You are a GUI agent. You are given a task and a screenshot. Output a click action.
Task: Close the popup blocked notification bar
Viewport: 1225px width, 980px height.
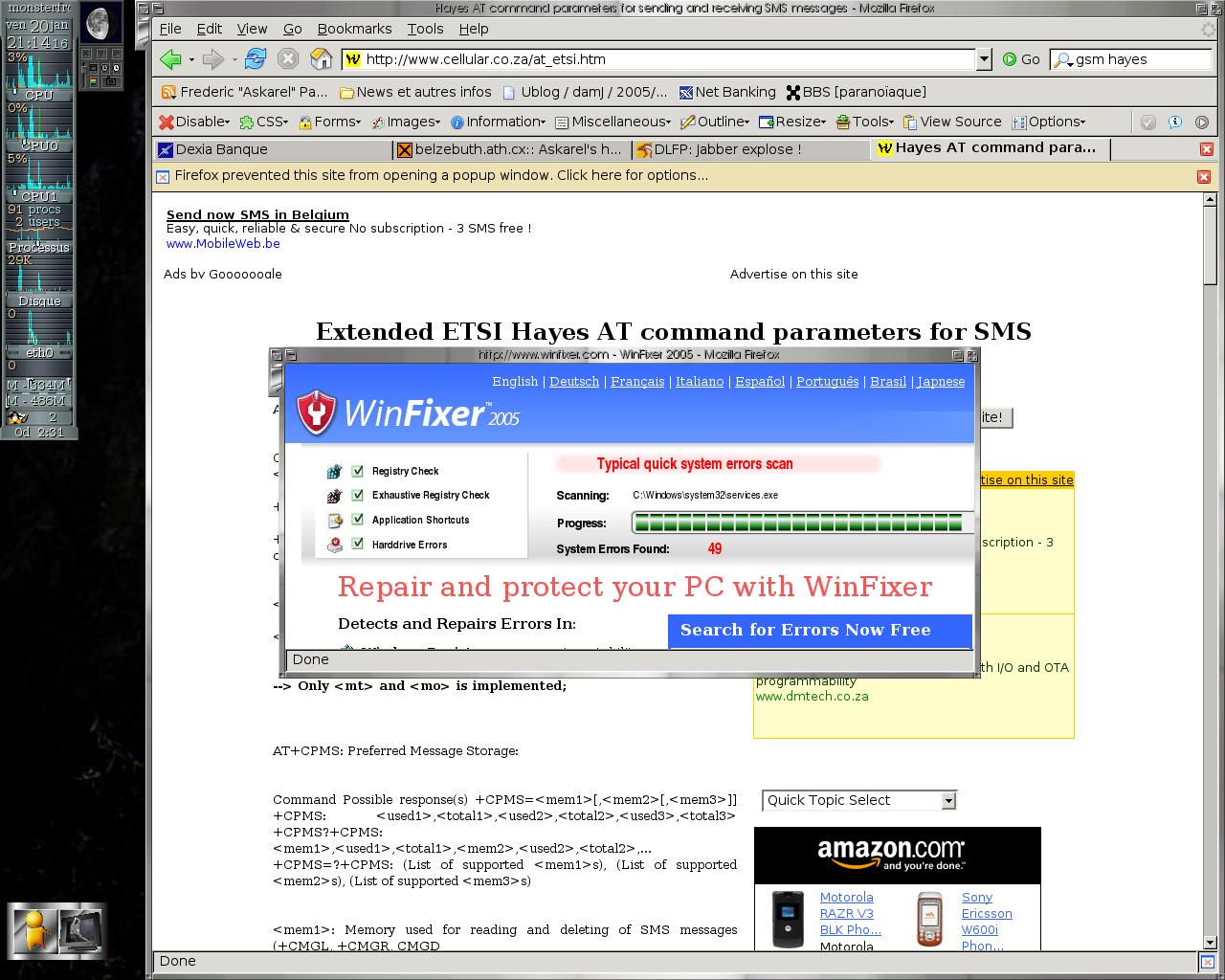point(1204,176)
